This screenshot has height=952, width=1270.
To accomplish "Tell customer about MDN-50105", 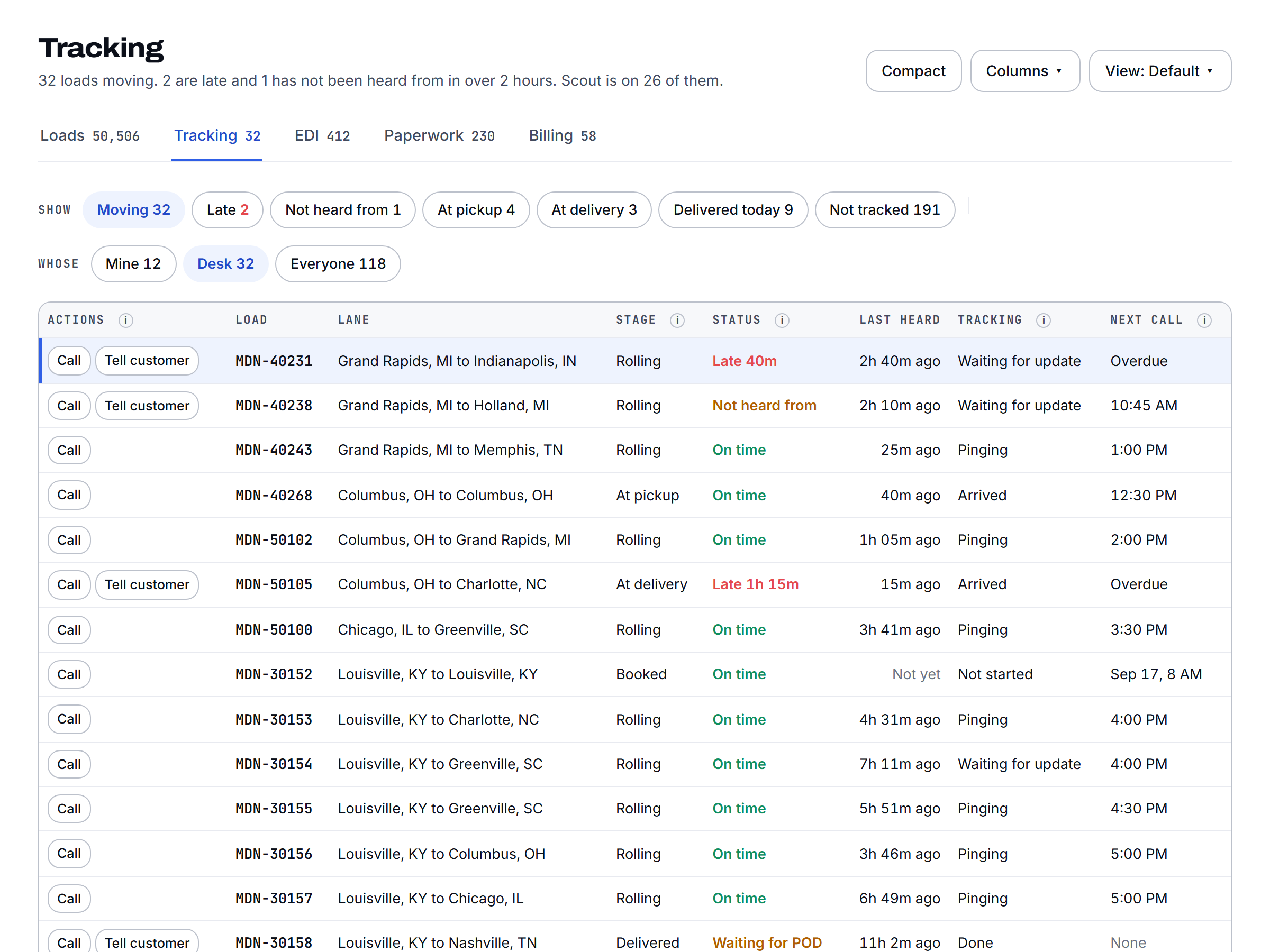I will click(x=147, y=584).
